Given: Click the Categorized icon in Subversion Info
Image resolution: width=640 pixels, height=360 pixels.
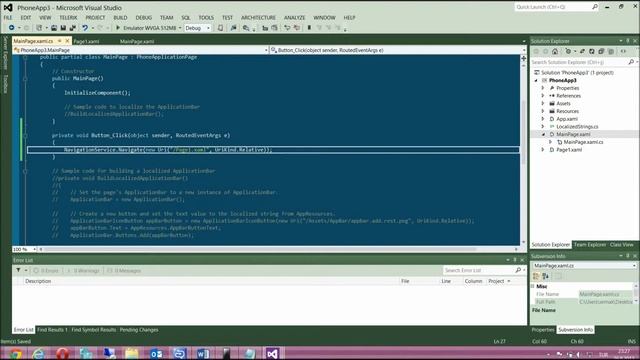Looking at the screenshot, I should tap(536, 276).
